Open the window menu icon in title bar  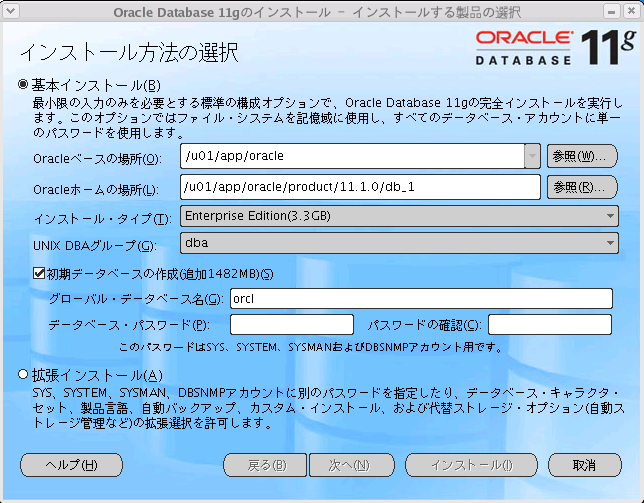[x=10, y=11]
